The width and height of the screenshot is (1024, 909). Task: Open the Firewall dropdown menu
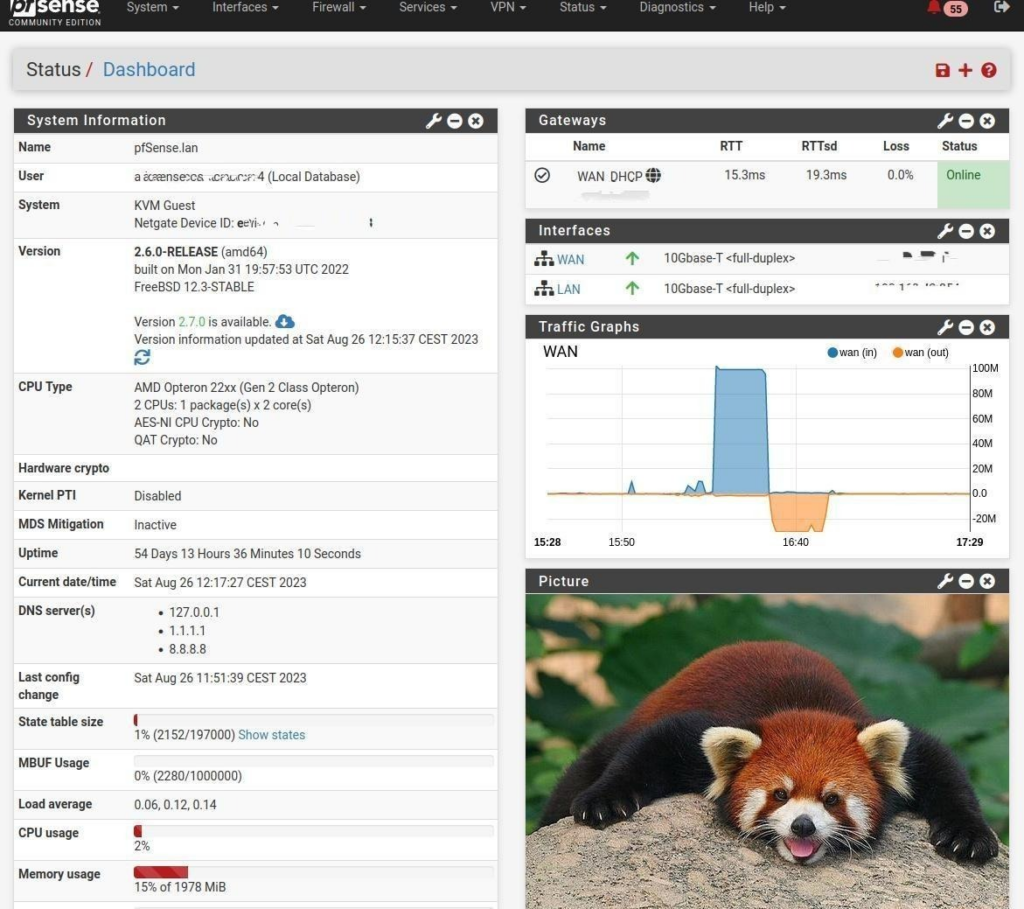point(337,7)
